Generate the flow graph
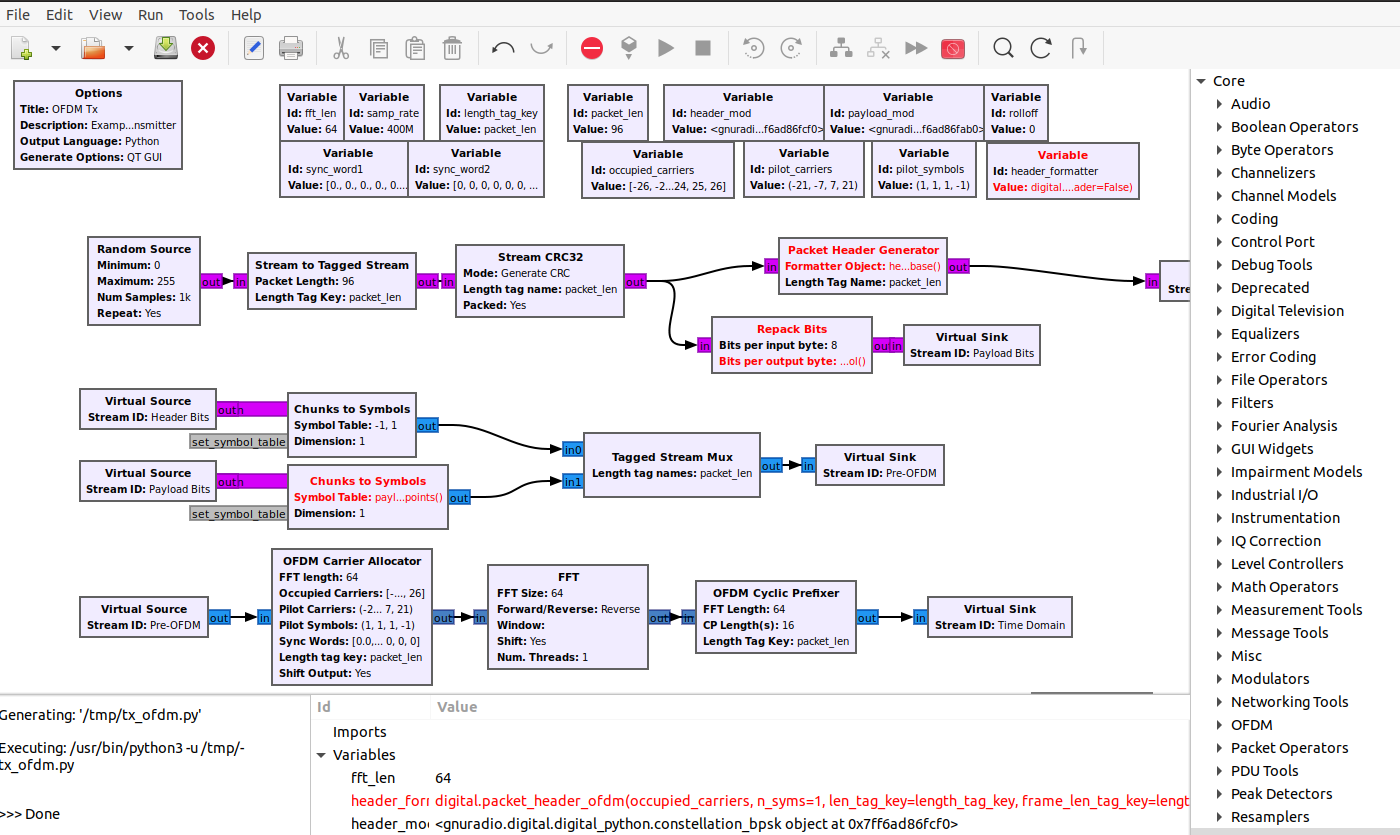Viewport: 1400px width, 835px height. [628, 47]
